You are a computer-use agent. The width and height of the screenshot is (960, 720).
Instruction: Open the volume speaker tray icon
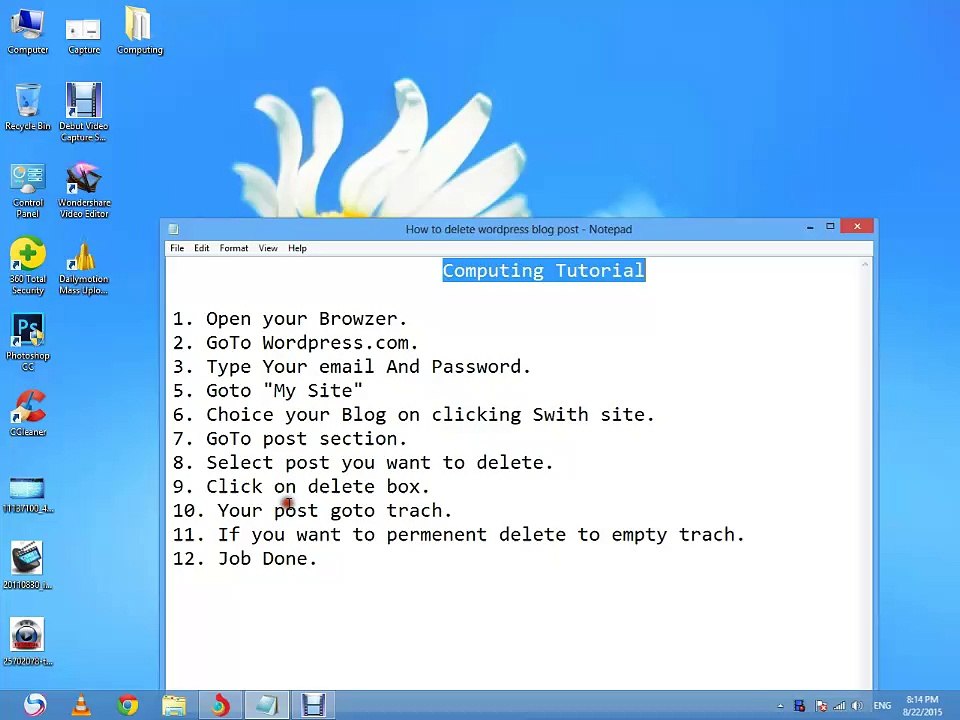(x=857, y=706)
